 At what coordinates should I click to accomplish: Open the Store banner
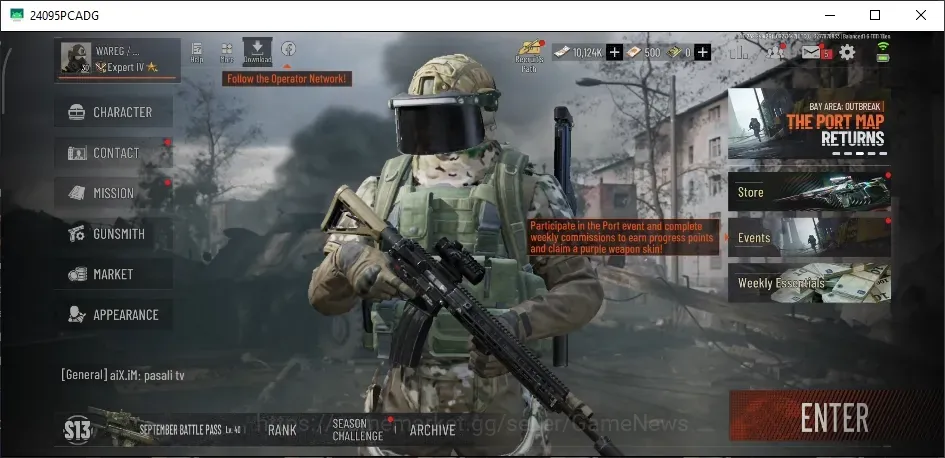coord(809,192)
